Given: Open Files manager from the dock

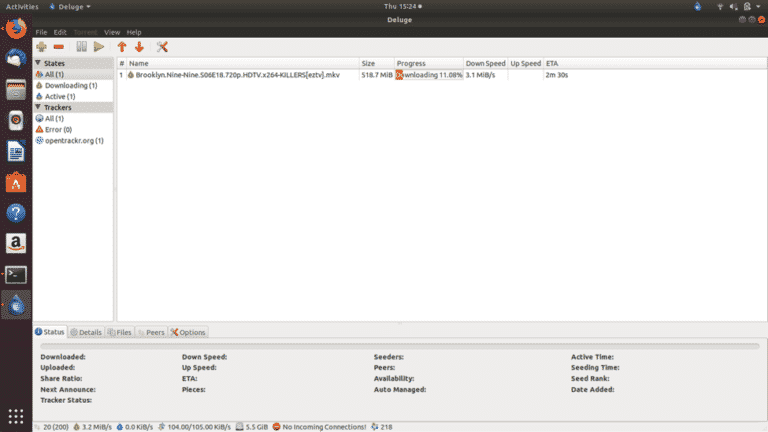Looking at the screenshot, I should [x=16, y=90].
